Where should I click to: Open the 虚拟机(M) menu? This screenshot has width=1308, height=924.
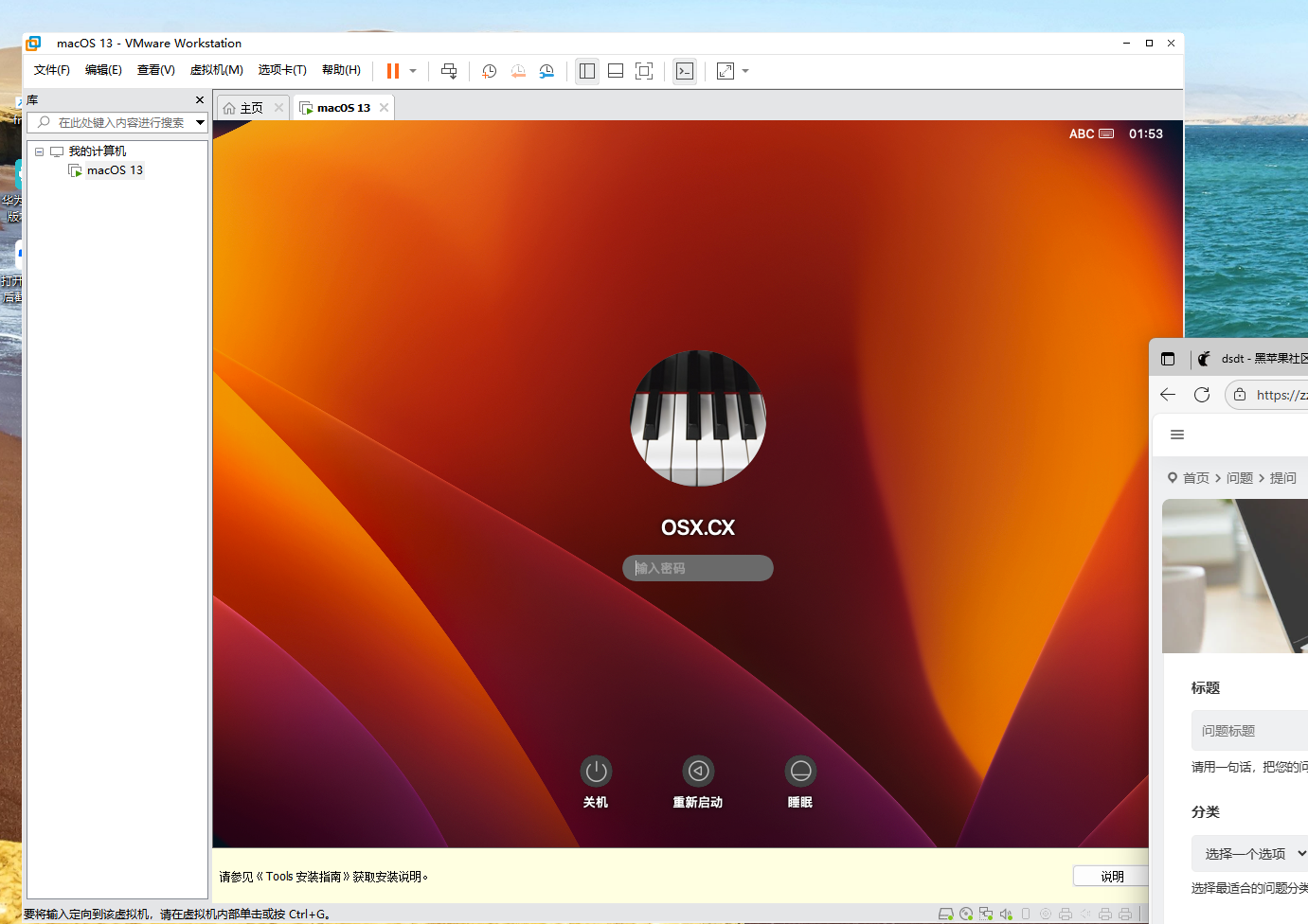(x=216, y=70)
